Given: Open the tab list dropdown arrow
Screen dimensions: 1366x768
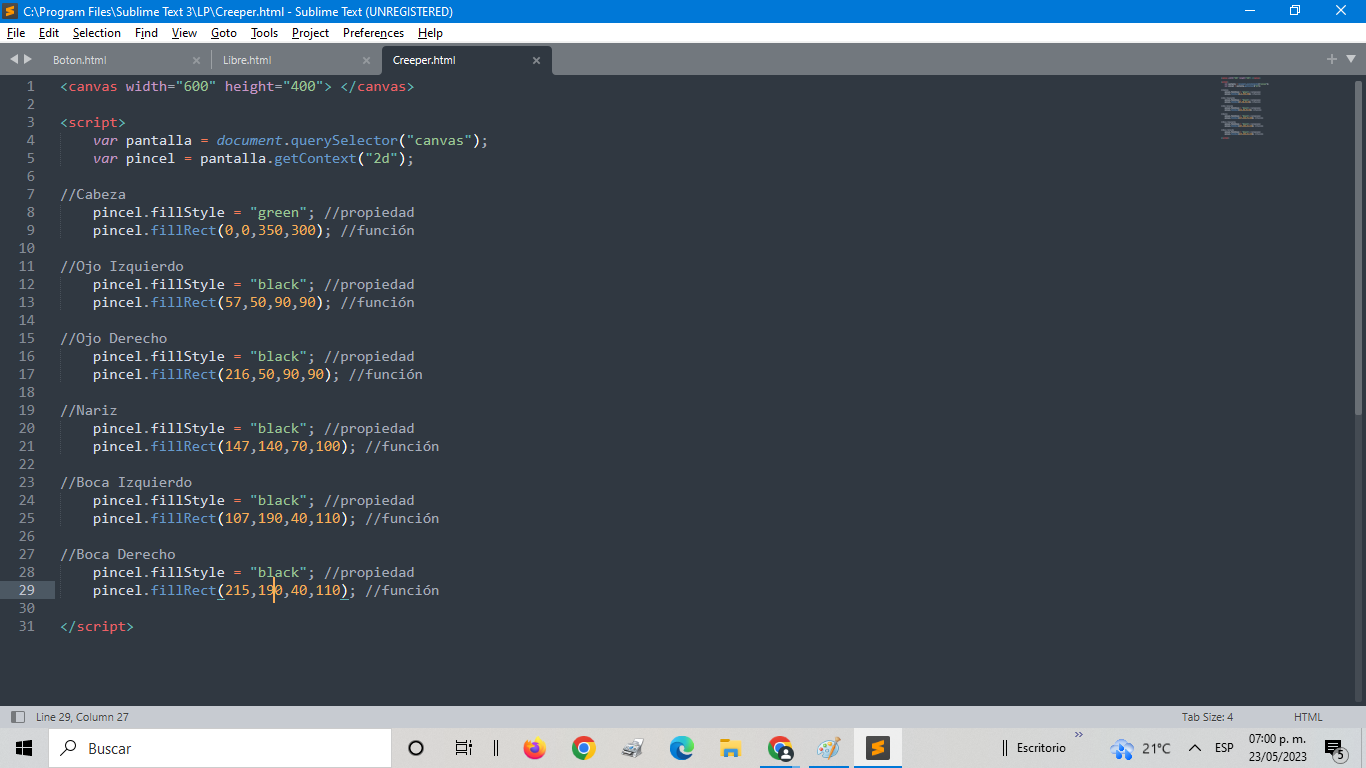Looking at the screenshot, I should tap(1350, 60).
